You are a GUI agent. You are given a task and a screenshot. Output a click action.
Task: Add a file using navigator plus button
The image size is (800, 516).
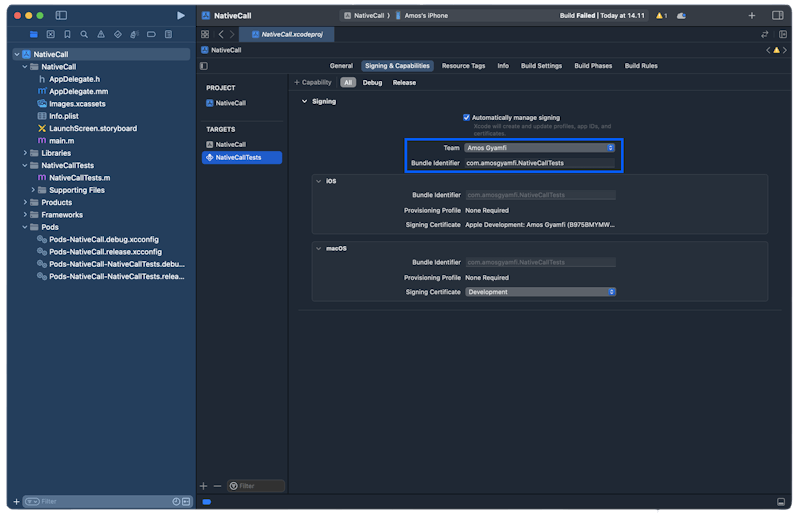(x=16, y=502)
